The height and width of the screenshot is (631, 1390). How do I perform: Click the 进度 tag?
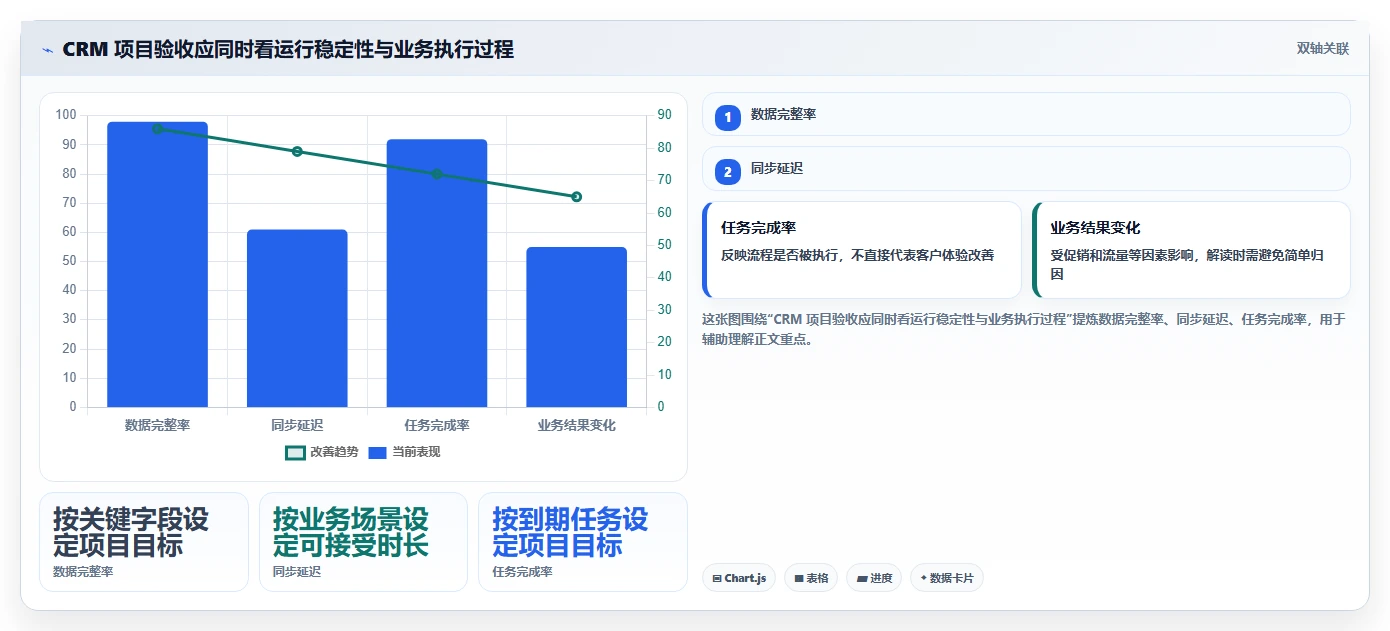[874, 578]
